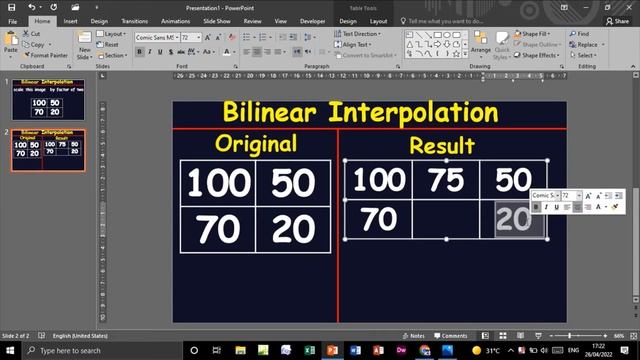
Task: Align text right in the ribbon
Action: pyautogui.click(x=267, y=52)
